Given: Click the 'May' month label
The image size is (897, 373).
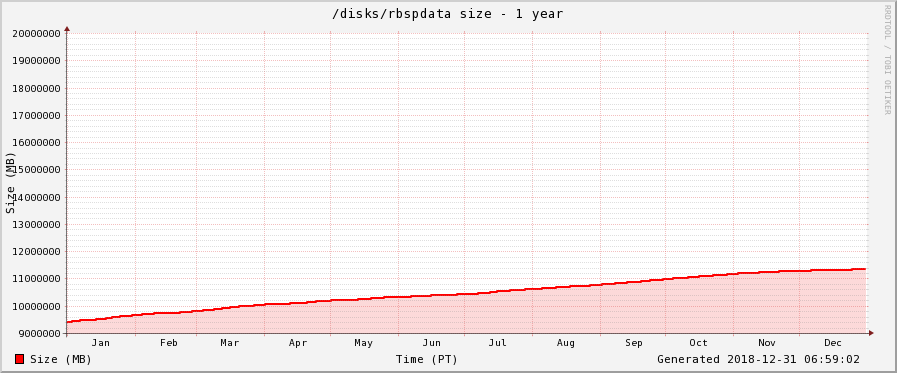Looking at the screenshot, I should [x=364, y=343].
